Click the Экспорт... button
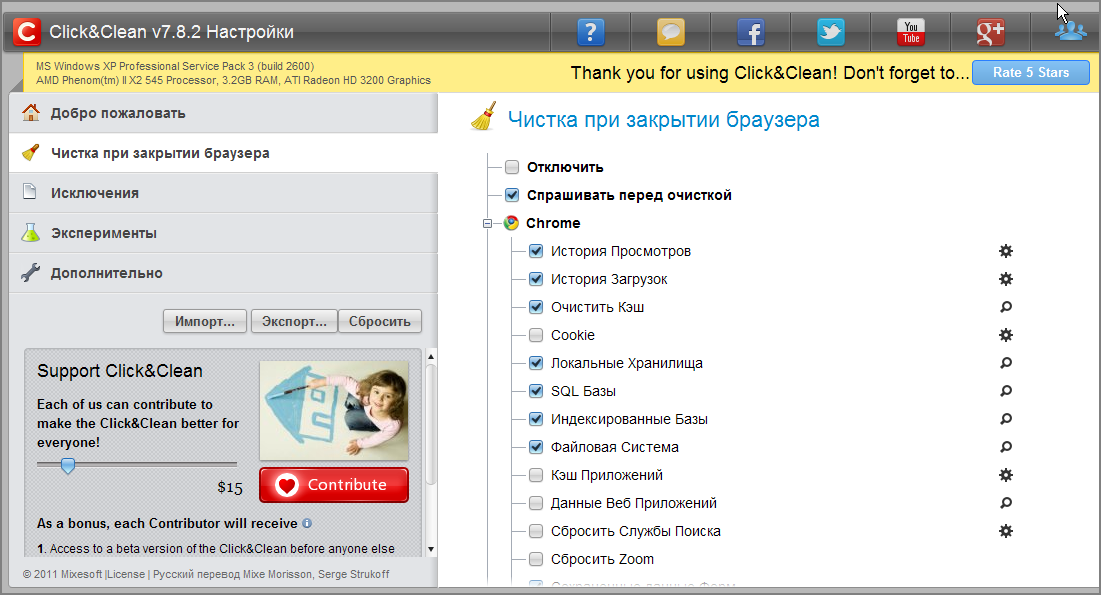The width and height of the screenshot is (1101, 595). 294,321
